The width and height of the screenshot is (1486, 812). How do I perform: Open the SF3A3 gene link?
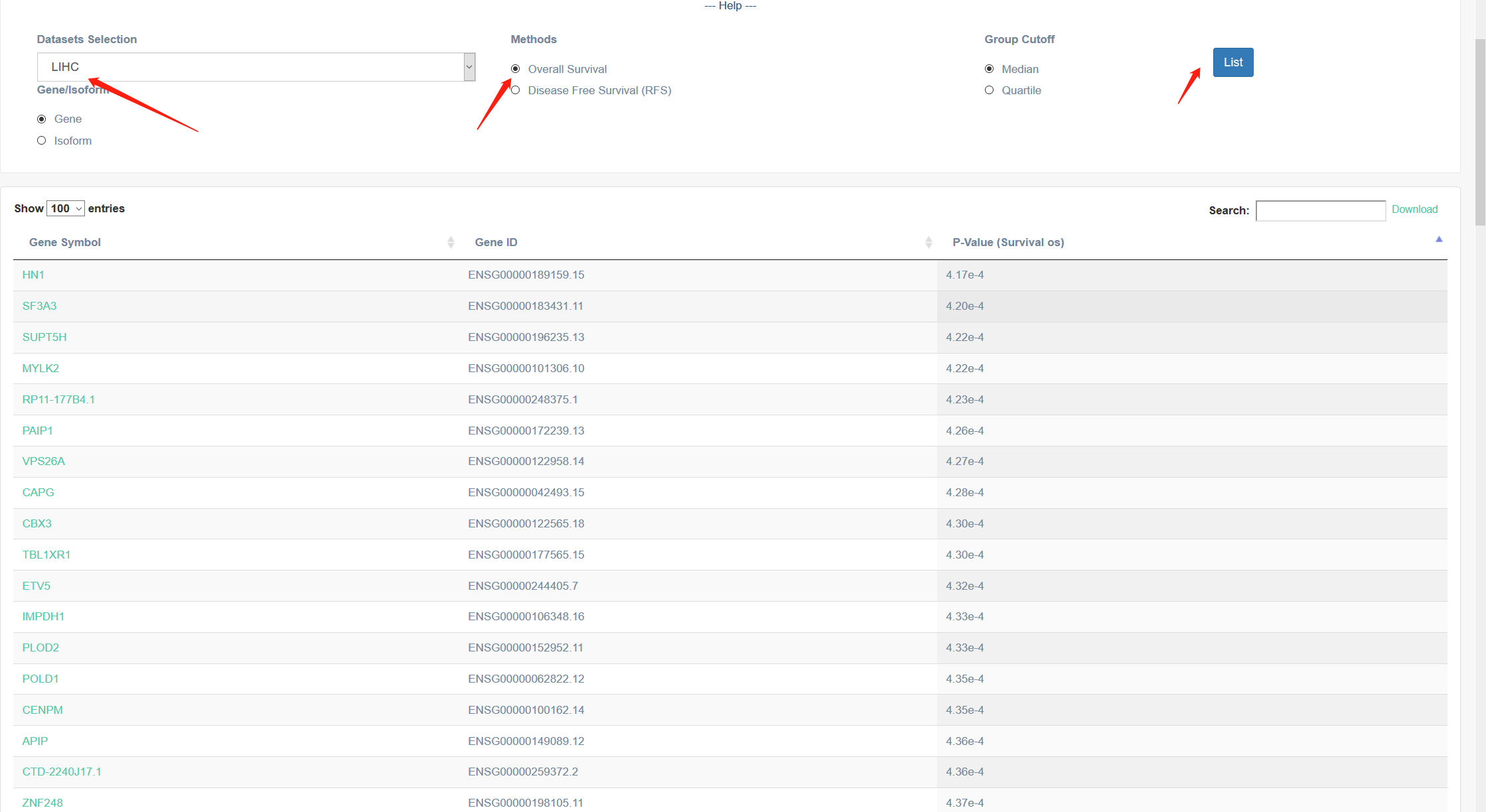coord(39,306)
